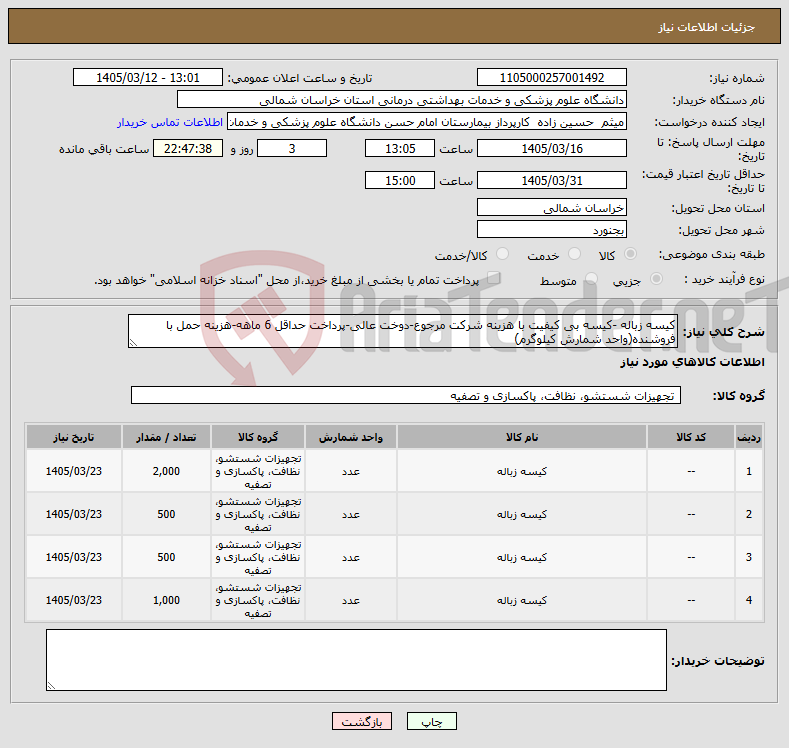Click the need number field 1105000257001492
Viewport: 789px width, 748px height.
point(551,77)
